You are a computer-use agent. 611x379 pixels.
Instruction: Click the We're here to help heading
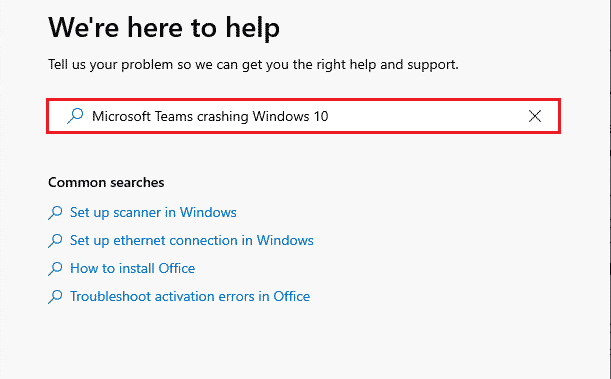(x=164, y=28)
